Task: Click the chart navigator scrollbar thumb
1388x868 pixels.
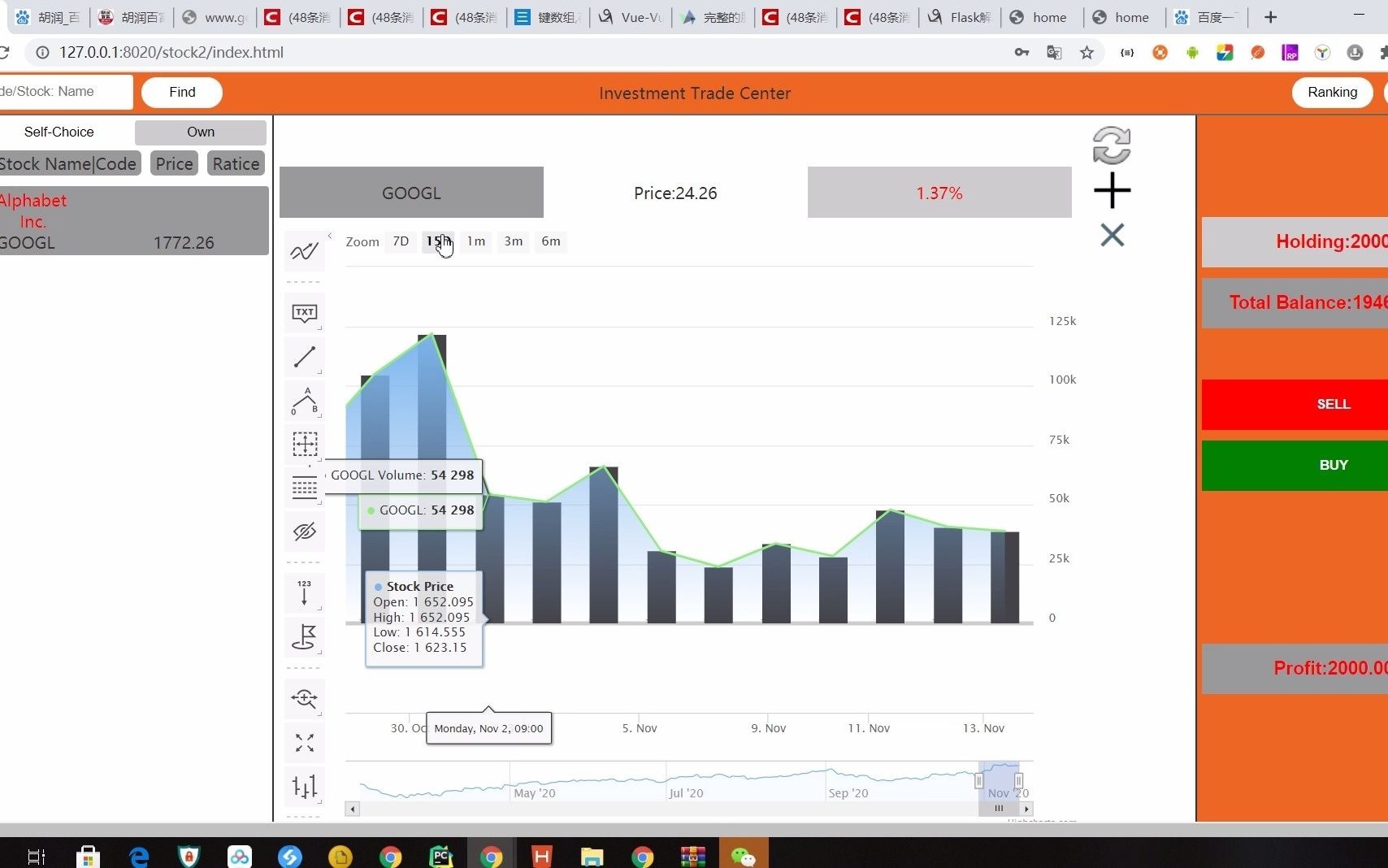Action: point(999,809)
